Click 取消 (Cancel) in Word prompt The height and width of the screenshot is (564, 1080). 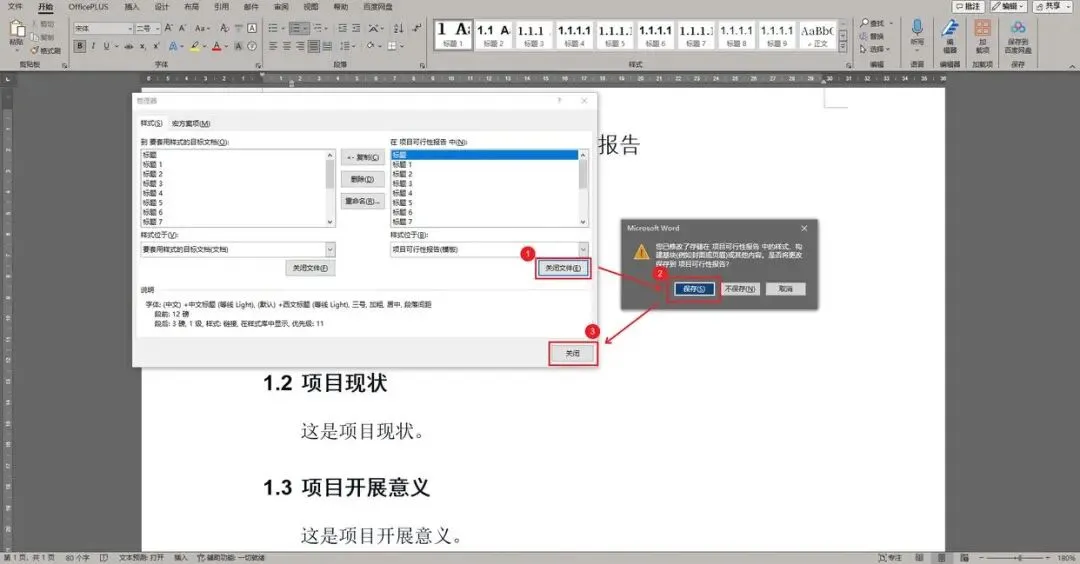click(x=786, y=289)
